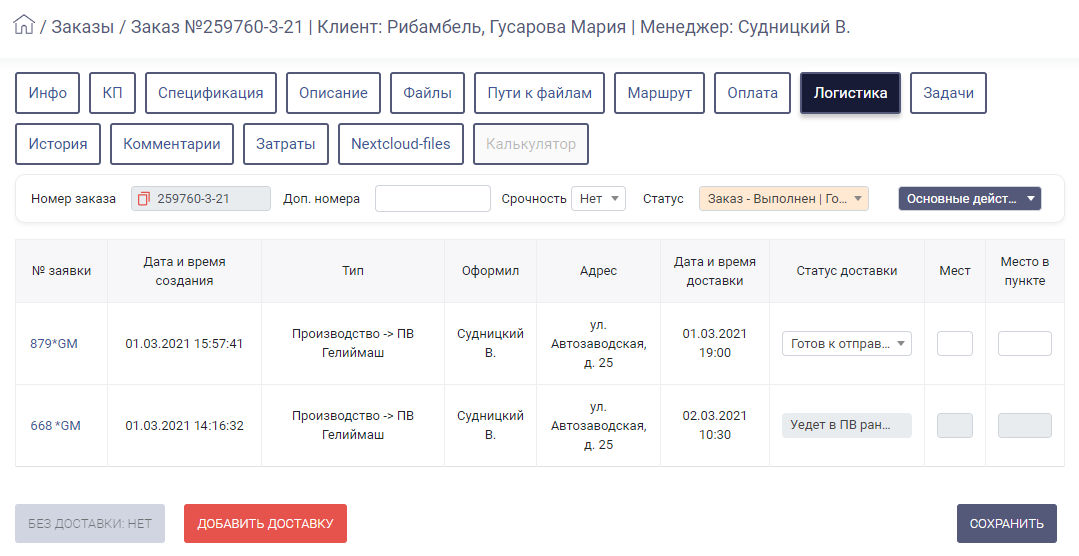Click the Адрес column header
Screen dimensions: 1079x556
(598, 271)
